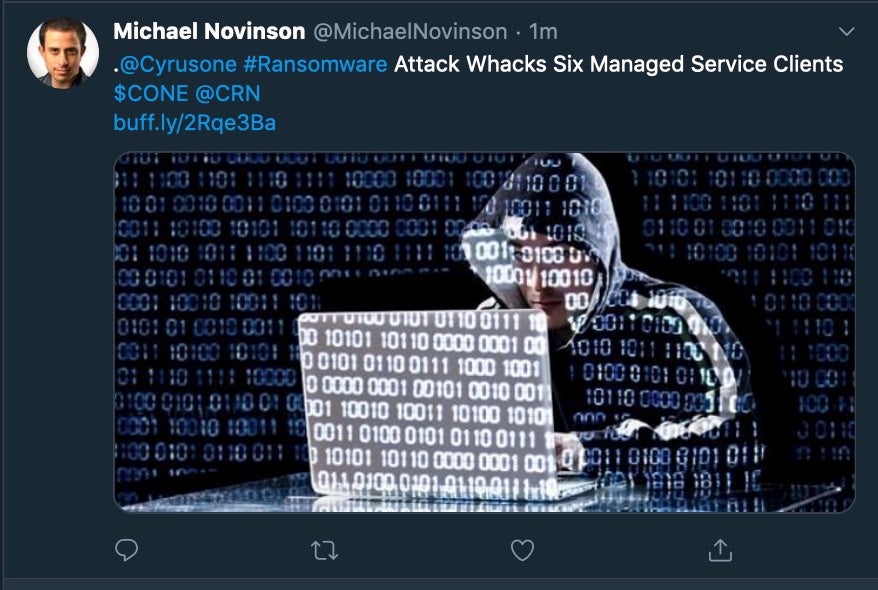The height and width of the screenshot is (590, 878).
Task: Visit the @CRN mention profile
Action: [x=228, y=93]
